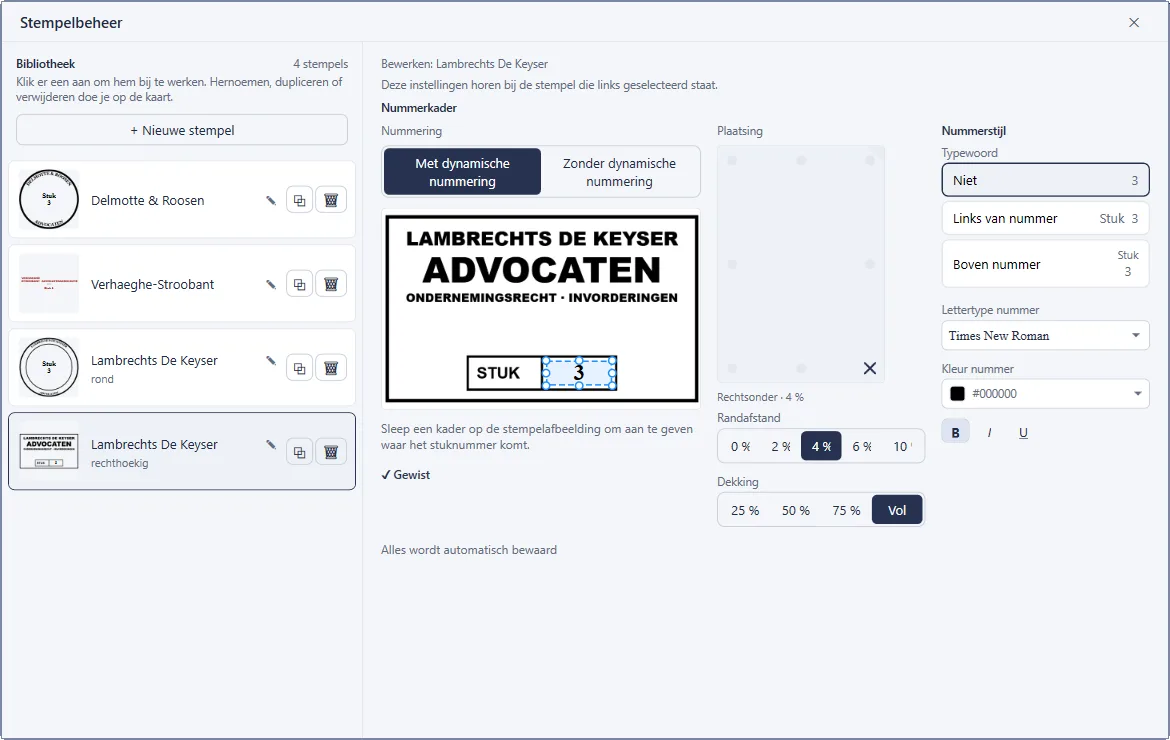This screenshot has height=740, width=1170.
Task: Click pencil icon beside Verhaeghe-Stroobant
Action: tap(271, 284)
